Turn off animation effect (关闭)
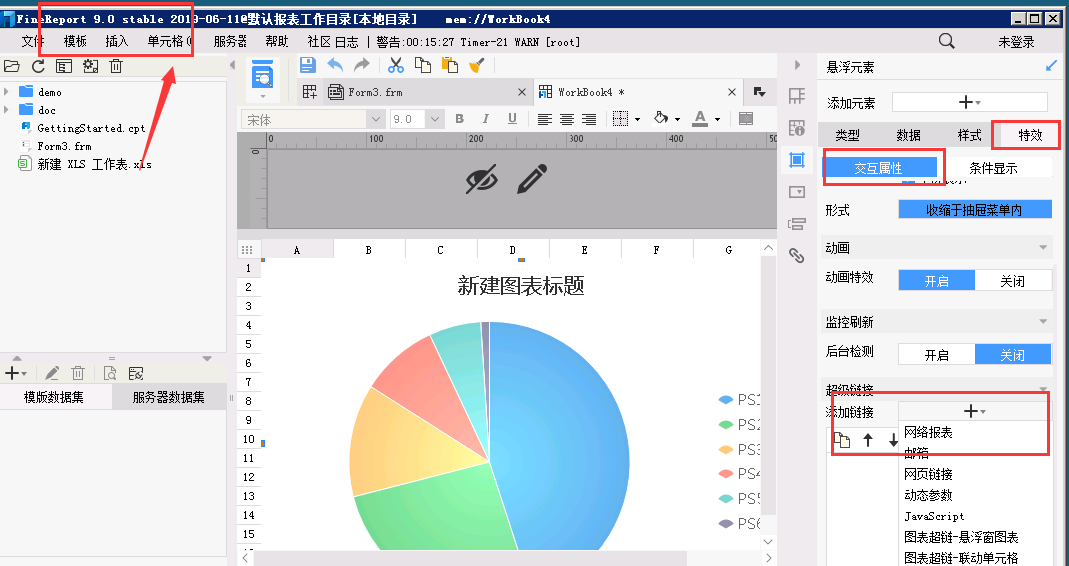The width and height of the screenshot is (1069, 566). click(1013, 280)
